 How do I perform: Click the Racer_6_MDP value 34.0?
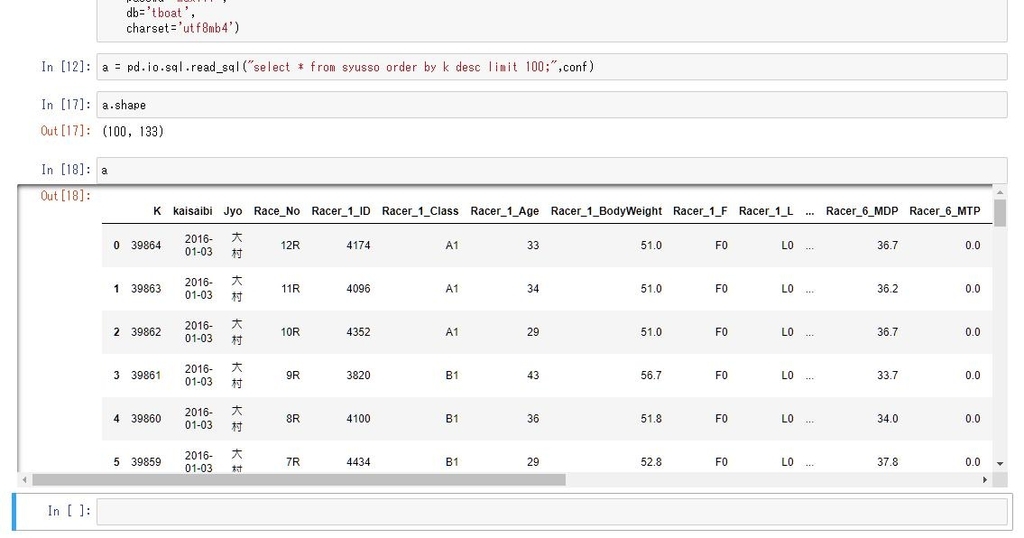[888, 419]
